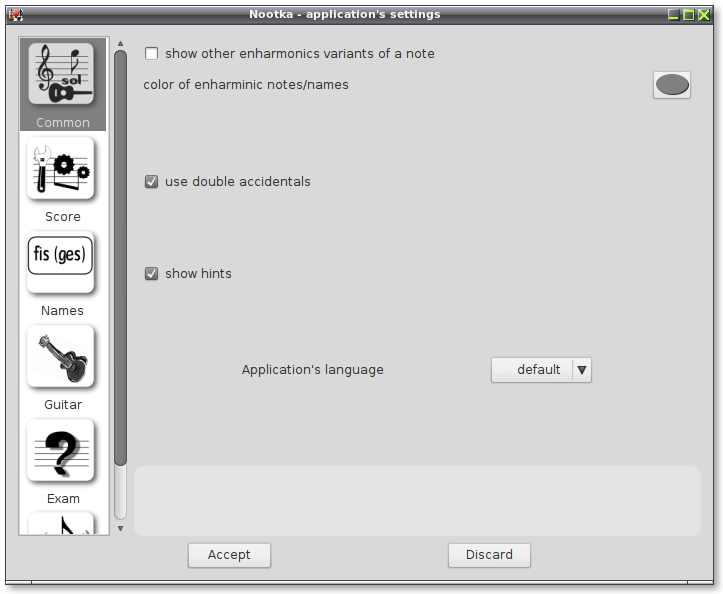Open Application's language dropdown
723x594 pixels.
click(x=541, y=370)
